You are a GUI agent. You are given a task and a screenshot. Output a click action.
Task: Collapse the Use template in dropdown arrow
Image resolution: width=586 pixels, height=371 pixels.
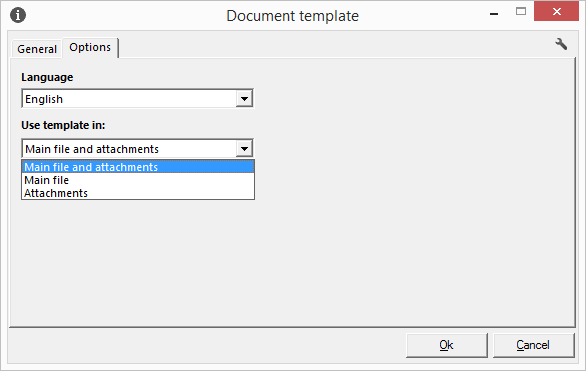pos(244,149)
